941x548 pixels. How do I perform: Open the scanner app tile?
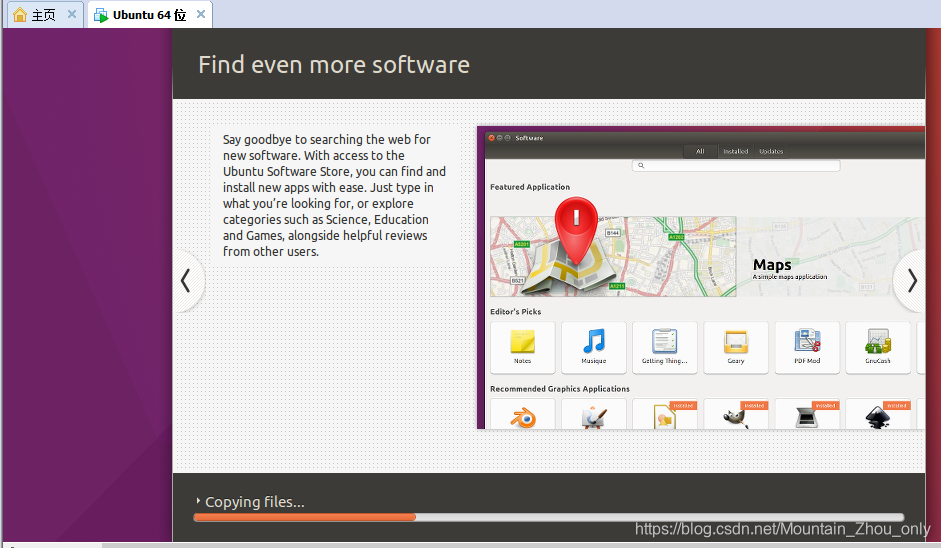[x=807, y=414]
